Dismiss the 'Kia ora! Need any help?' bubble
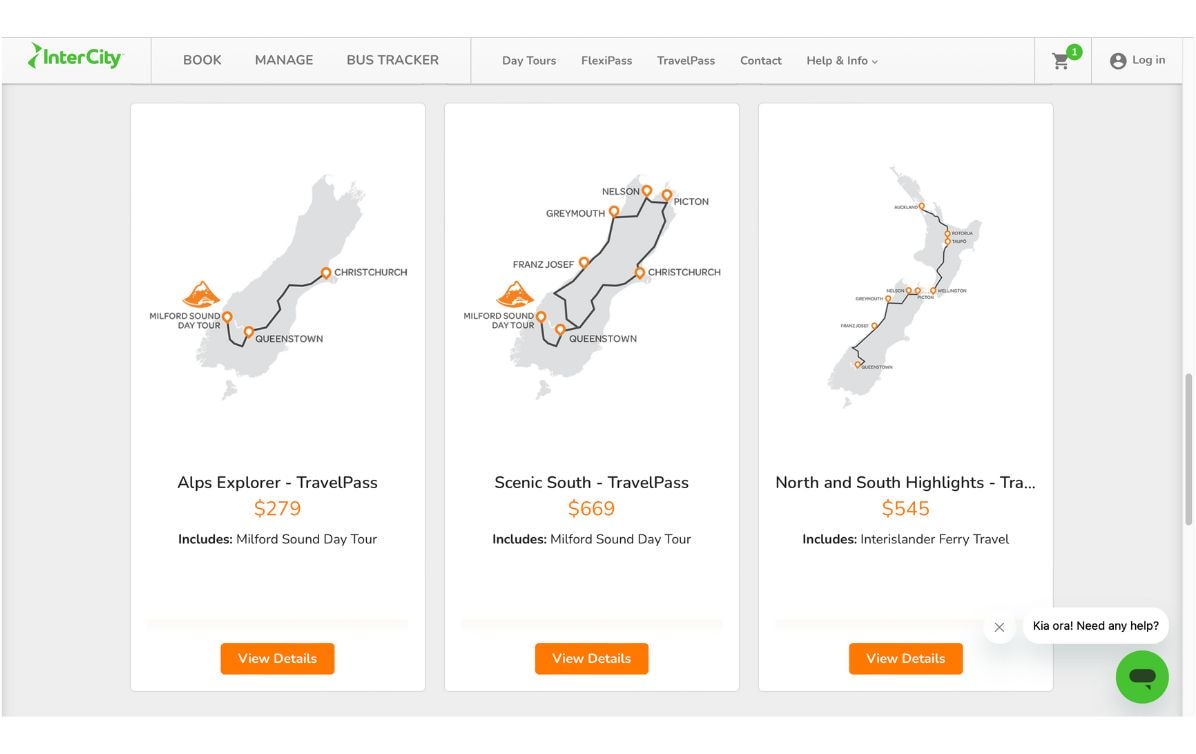Viewport: 1196px width, 754px height. click(999, 627)
